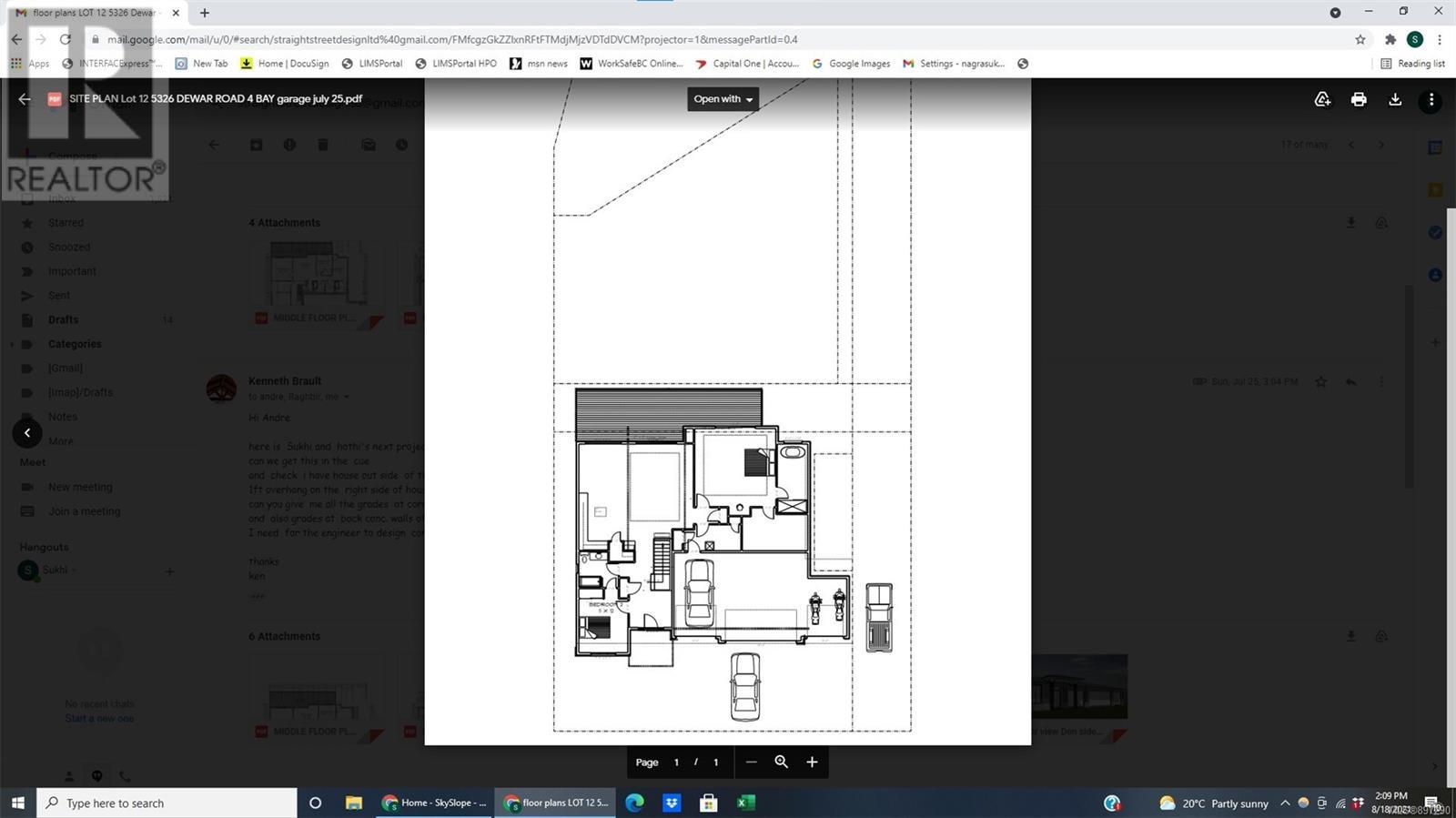Select Important in Gmail sidebar
Screen dimensions: 1456x818
pos(72,271)
